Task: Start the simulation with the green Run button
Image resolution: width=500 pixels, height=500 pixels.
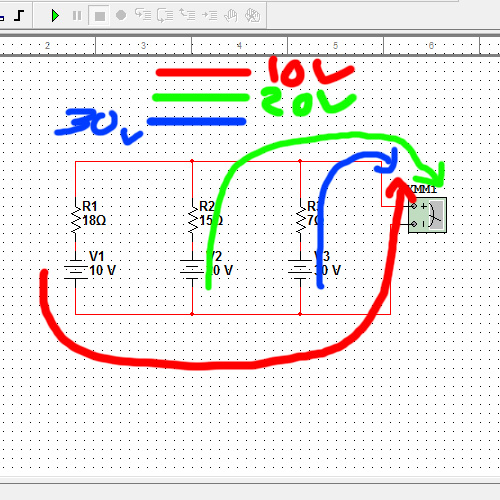Action: click(x=55, y=16)
